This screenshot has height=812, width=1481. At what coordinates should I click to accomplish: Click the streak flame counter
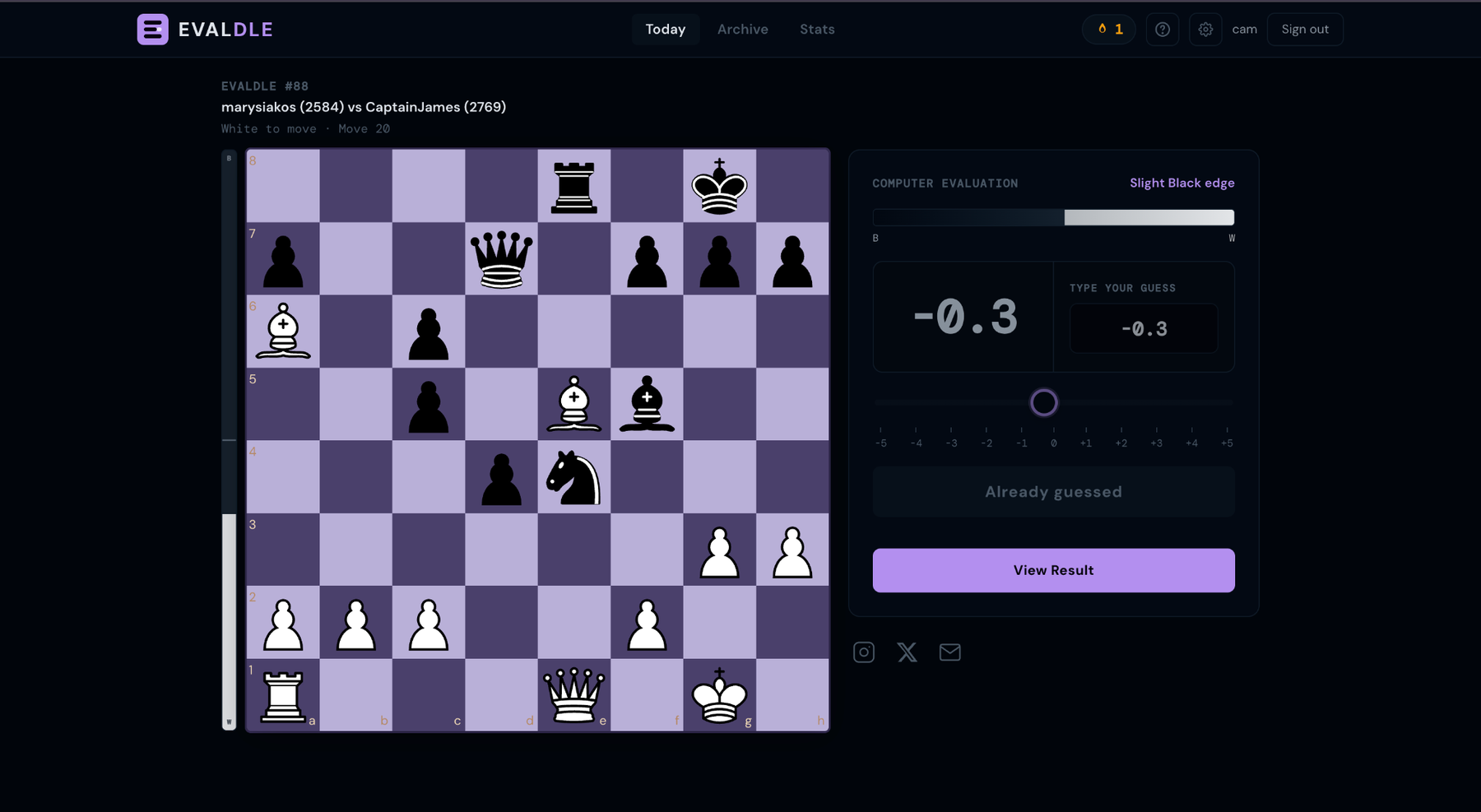tap(1109, 30)
